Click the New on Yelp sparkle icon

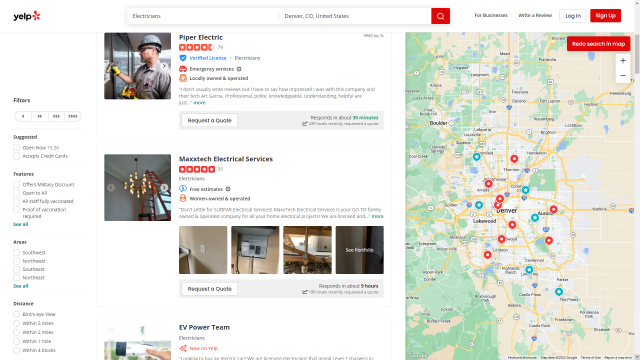pyautogui.click(x=183, y=348)
